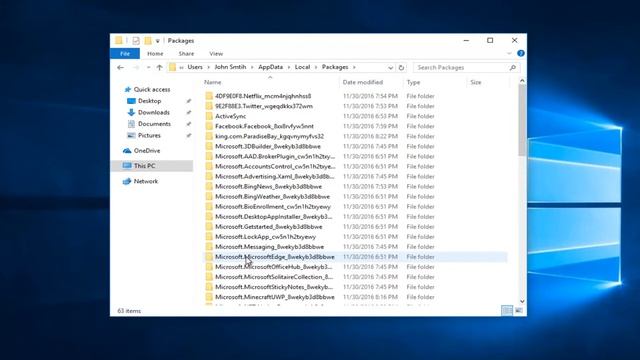Select the Microsoft.MicrosoftStickyNotes folder name
The width and height of the screenshot is (640, 360).
tap(274, 287)
